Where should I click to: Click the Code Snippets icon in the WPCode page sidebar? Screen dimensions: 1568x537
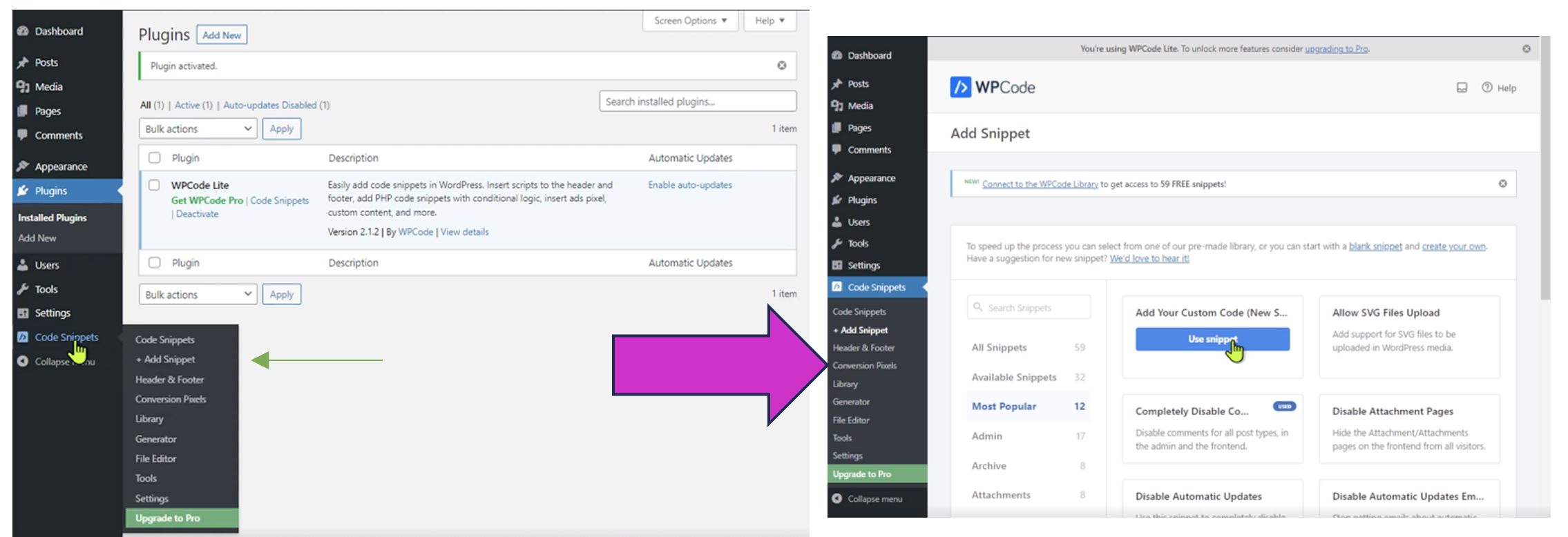tap(837, 287)
